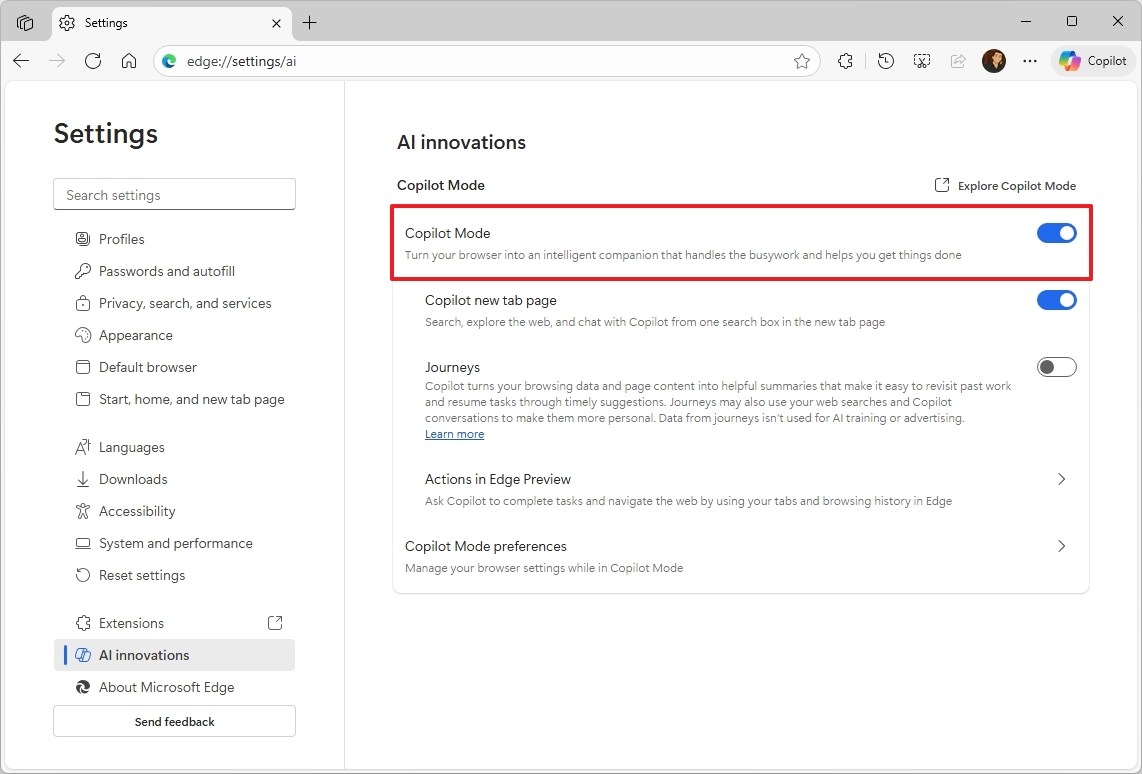The image size is (1142, 774).
Task: Open Copilot Mode preferences chevron
Action: point(1061,546)
